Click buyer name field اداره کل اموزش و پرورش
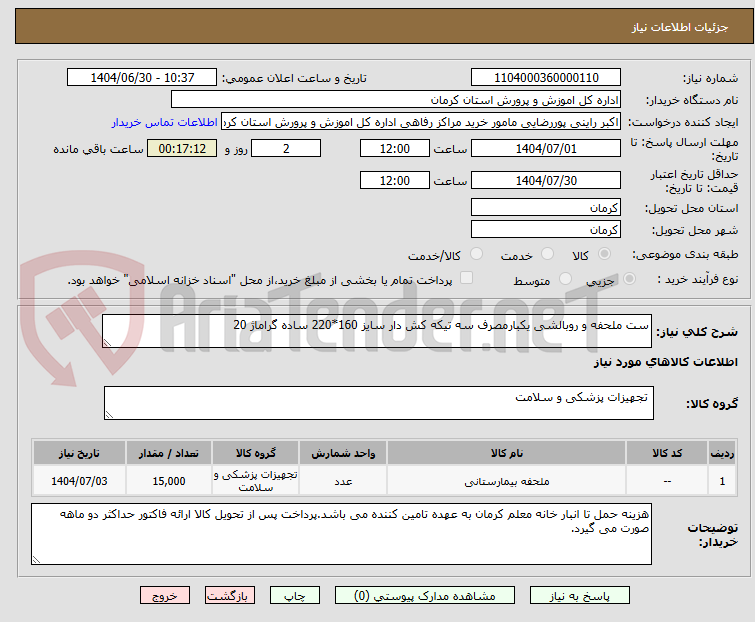This screenshot has width=755, height=622. (x=396, y=100)
